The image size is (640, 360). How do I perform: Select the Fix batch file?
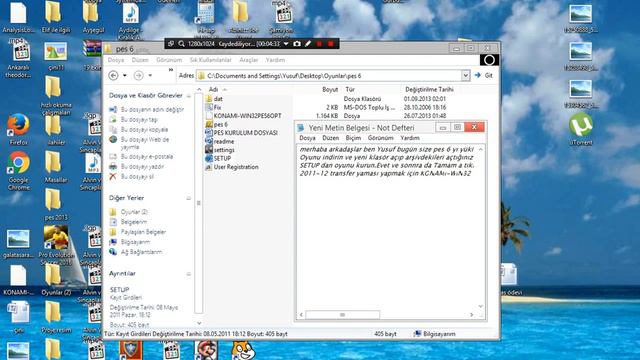pyautogui.click(x=218, y=107)
